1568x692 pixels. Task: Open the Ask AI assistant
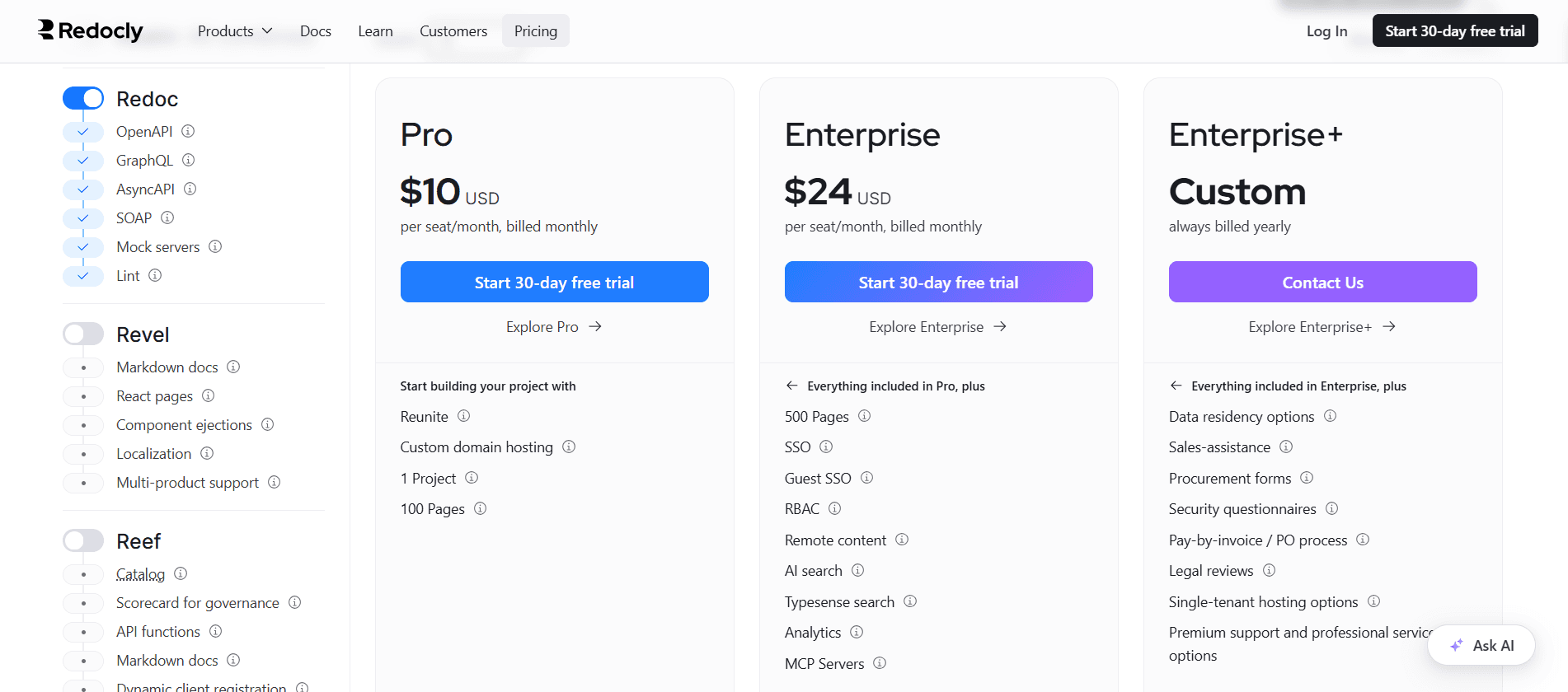point(1481,645)
